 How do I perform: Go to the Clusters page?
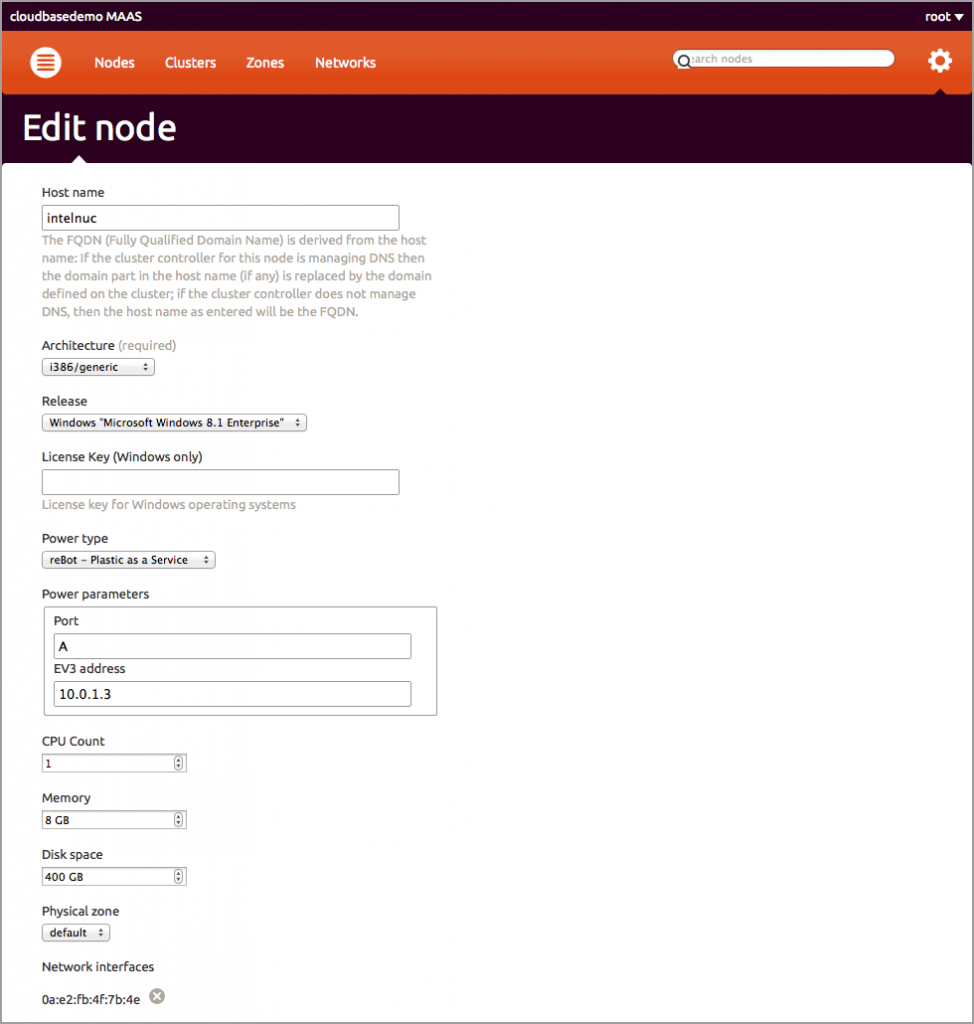[x=190, y=63]
